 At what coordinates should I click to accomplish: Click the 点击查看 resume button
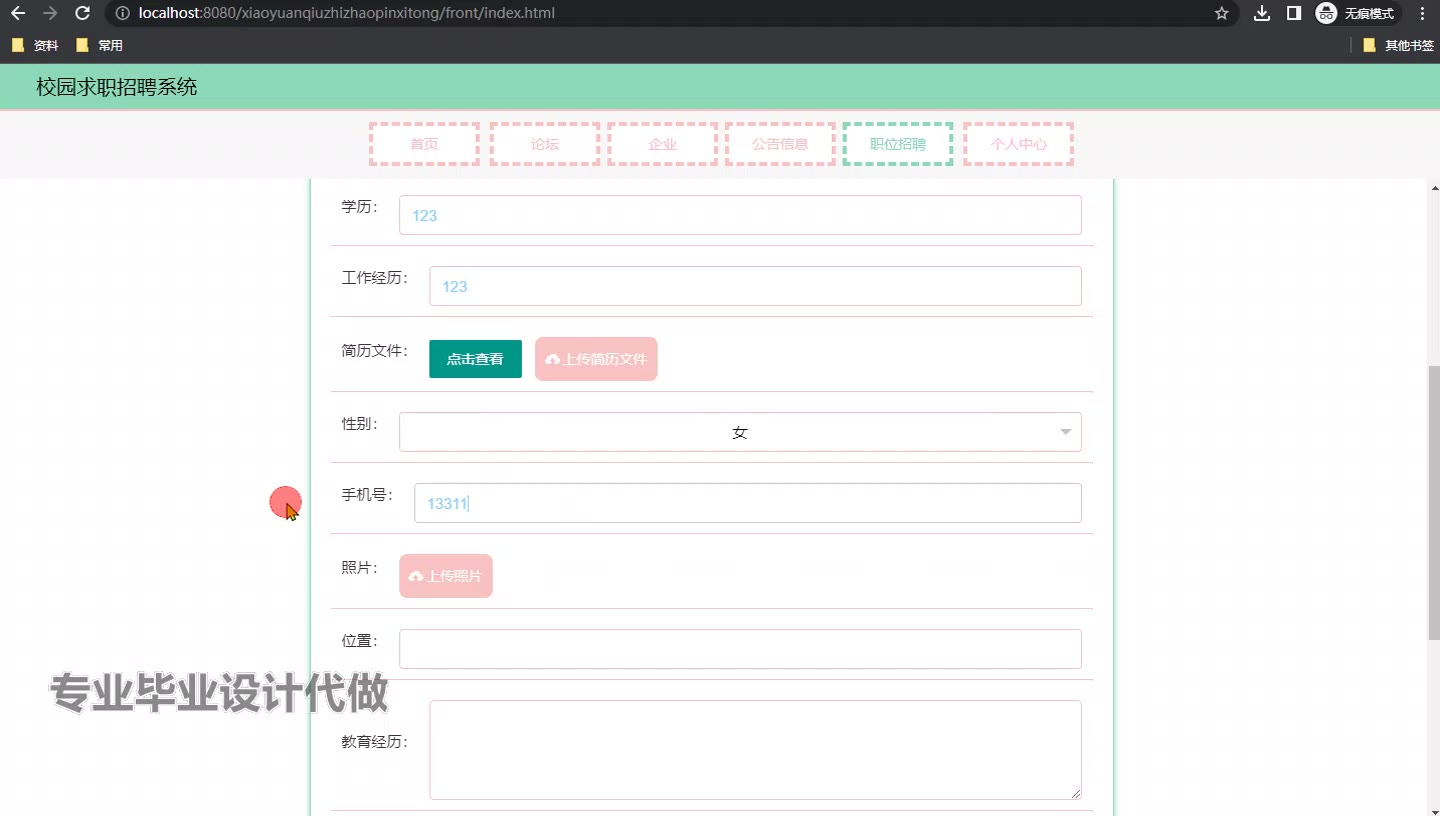475,359
